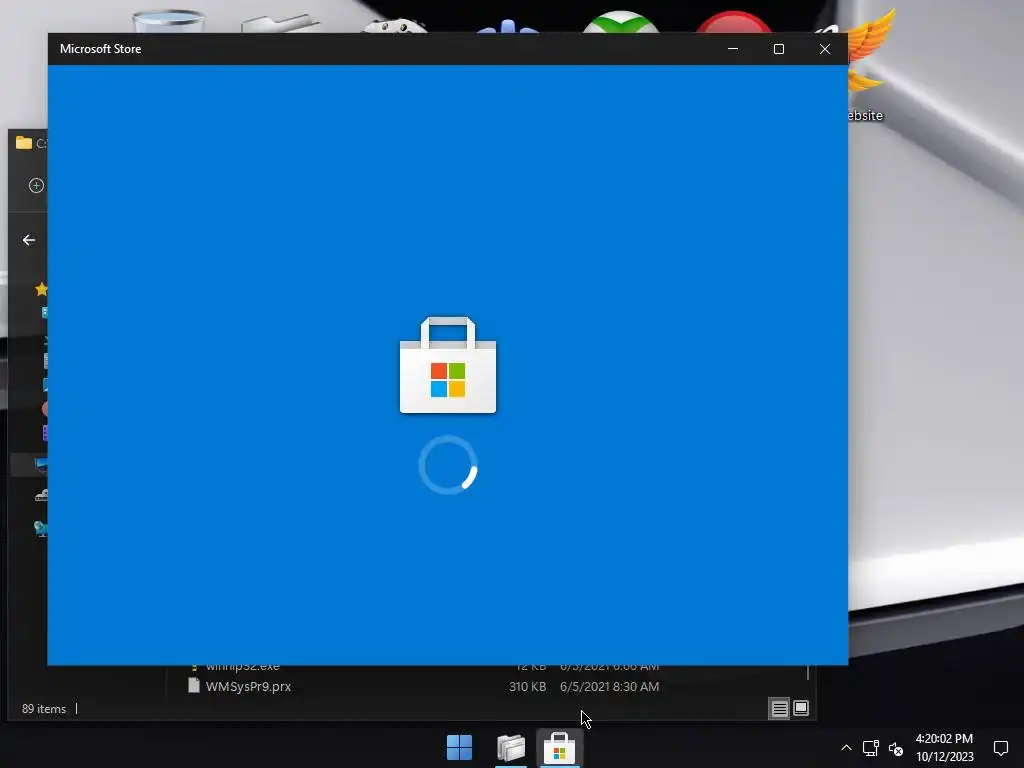Switch File Explorer to large thumbnails view
This screenshot has width=1024, height=768.
pyautogui.click(x=801, y=709)
